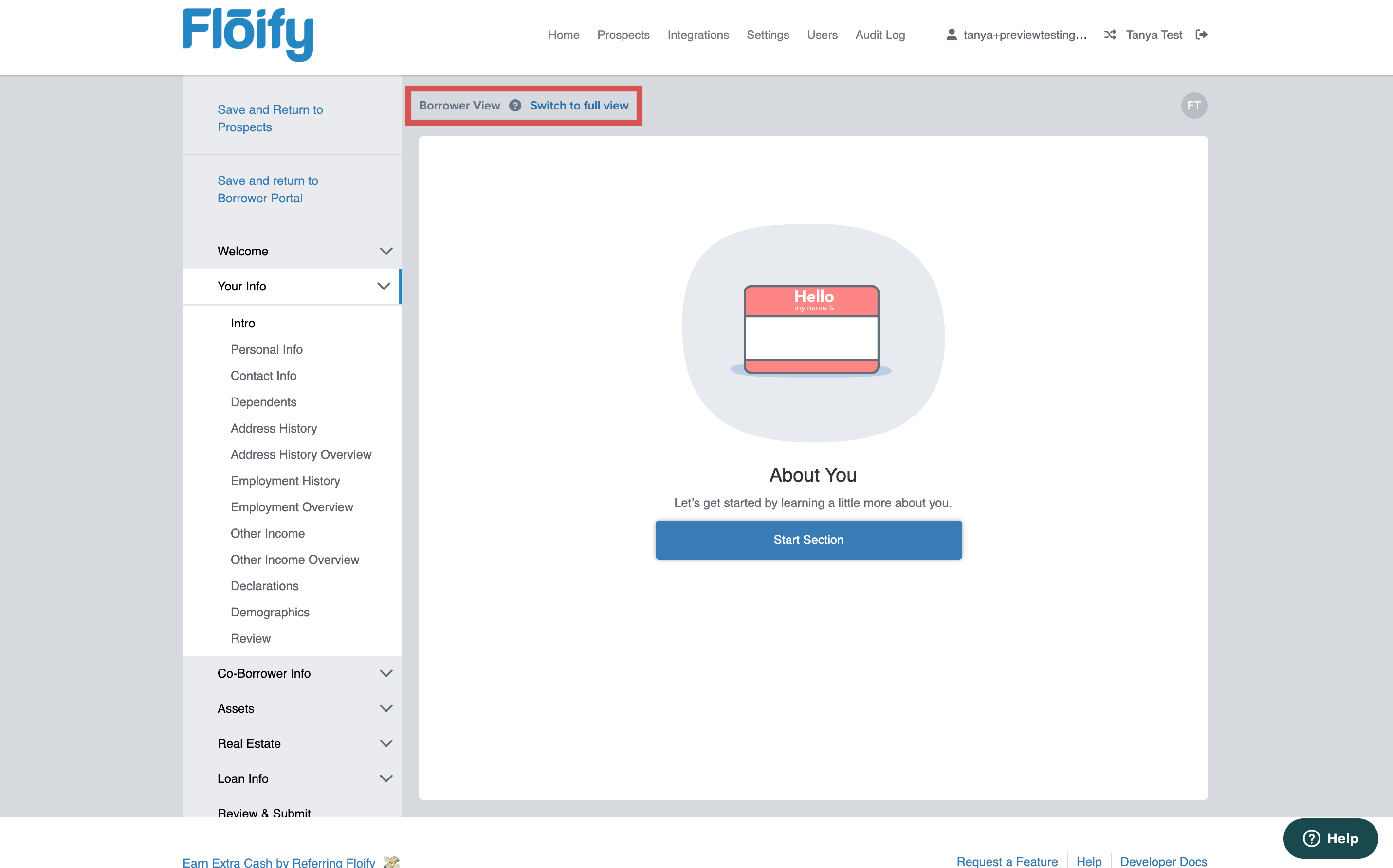Expand the Real Estate section
This screenshot has height=868, width=1393.
click(x=386, y=743)
